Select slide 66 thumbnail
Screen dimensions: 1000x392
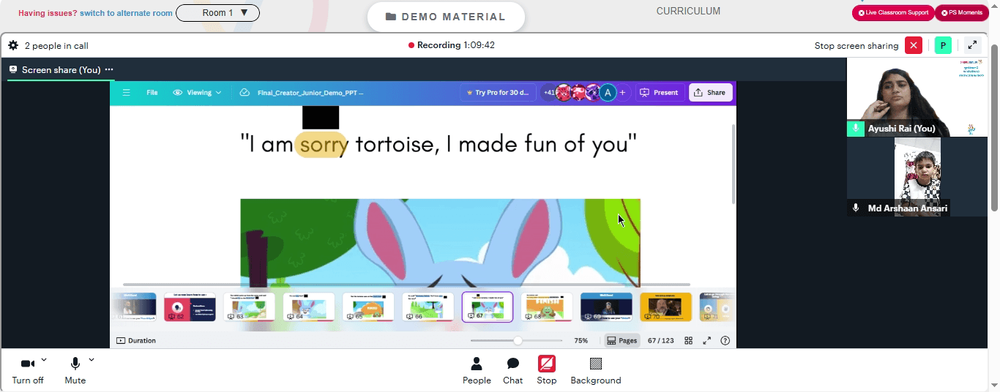point(428,307)
